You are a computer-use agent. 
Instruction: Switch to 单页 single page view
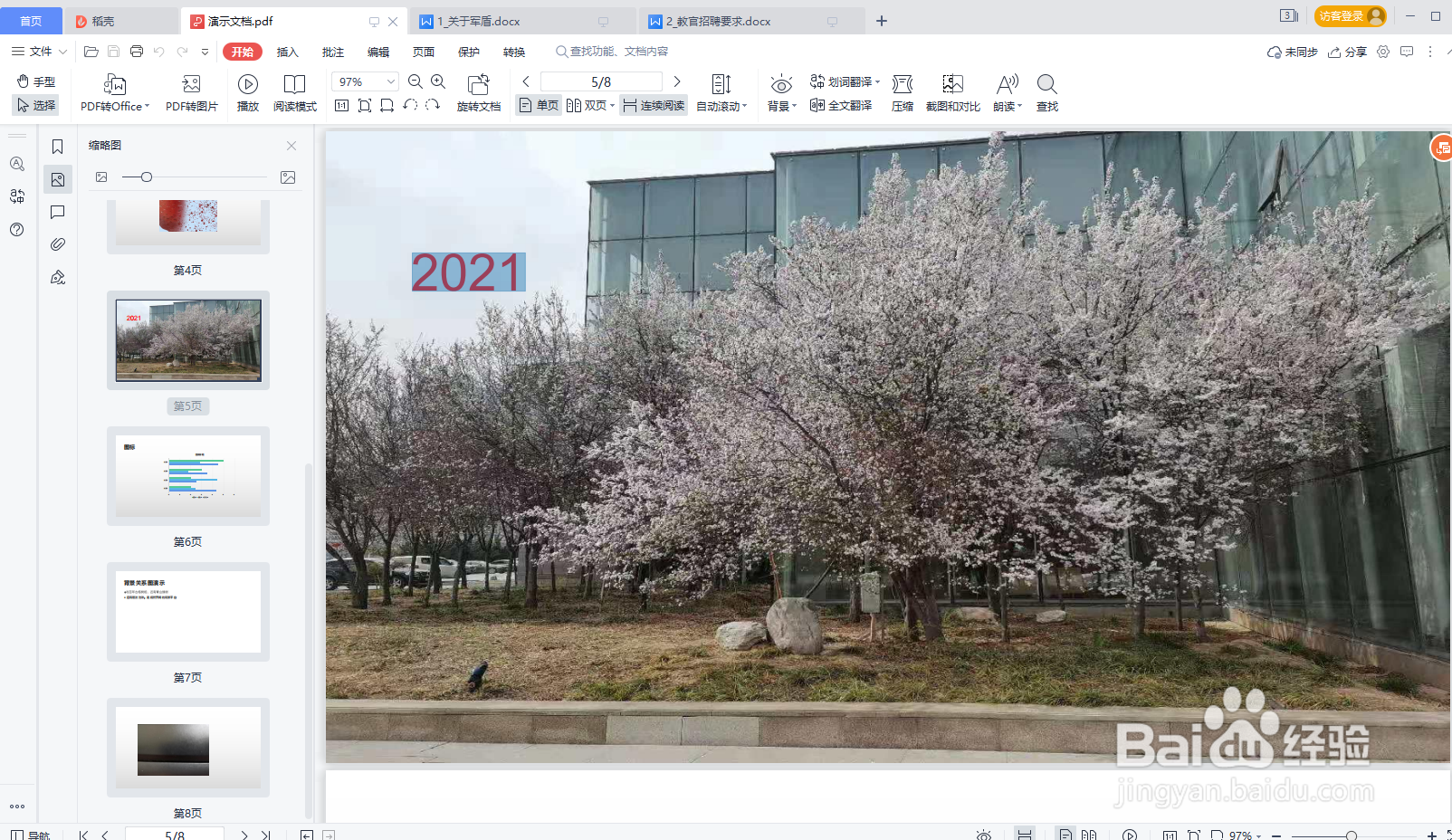tap(539, 105)
